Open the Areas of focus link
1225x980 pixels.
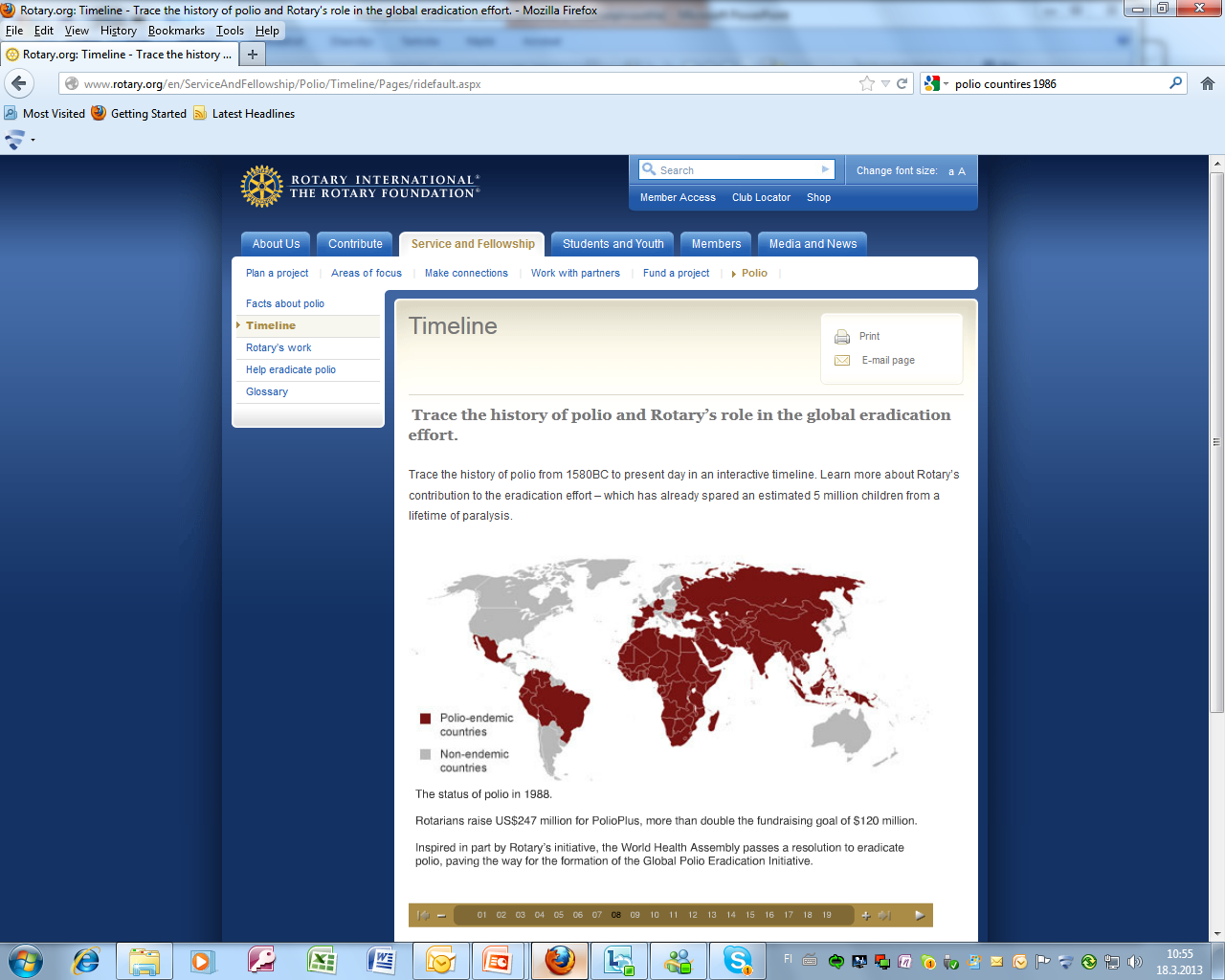(367, 273)
